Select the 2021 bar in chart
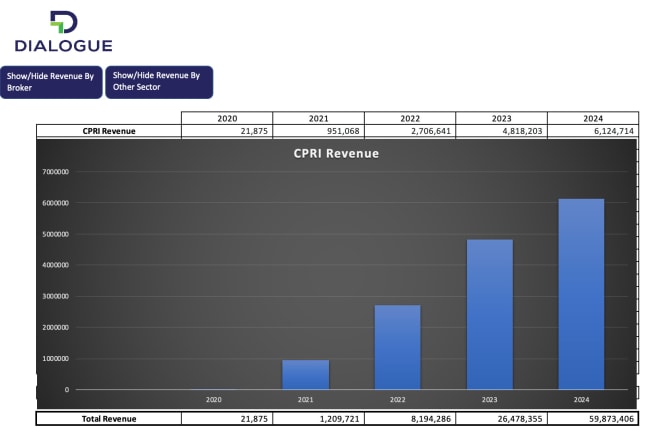 pyautogui.click(x=306, y=375)
